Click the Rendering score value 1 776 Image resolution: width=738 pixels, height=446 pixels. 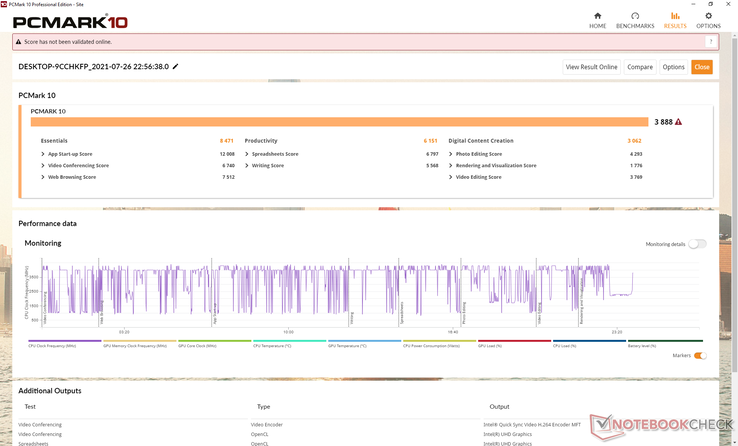coord(635,166)
